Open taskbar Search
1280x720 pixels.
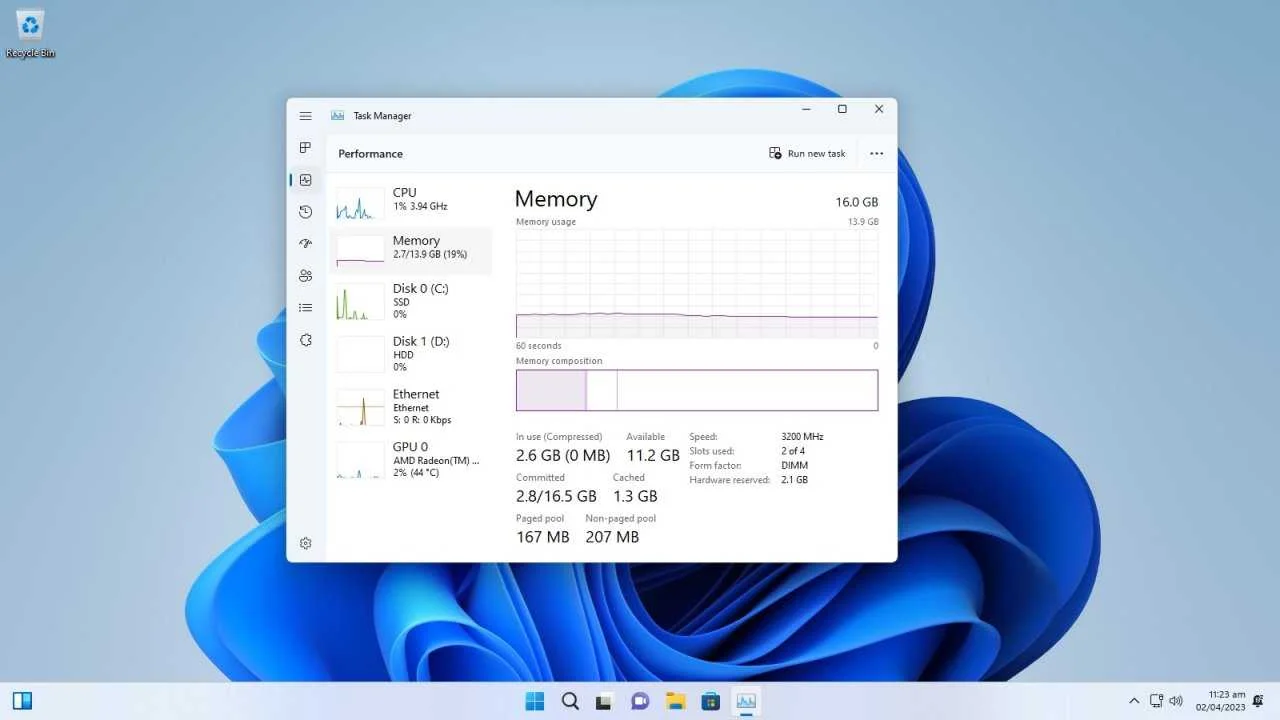click(570, 701)
